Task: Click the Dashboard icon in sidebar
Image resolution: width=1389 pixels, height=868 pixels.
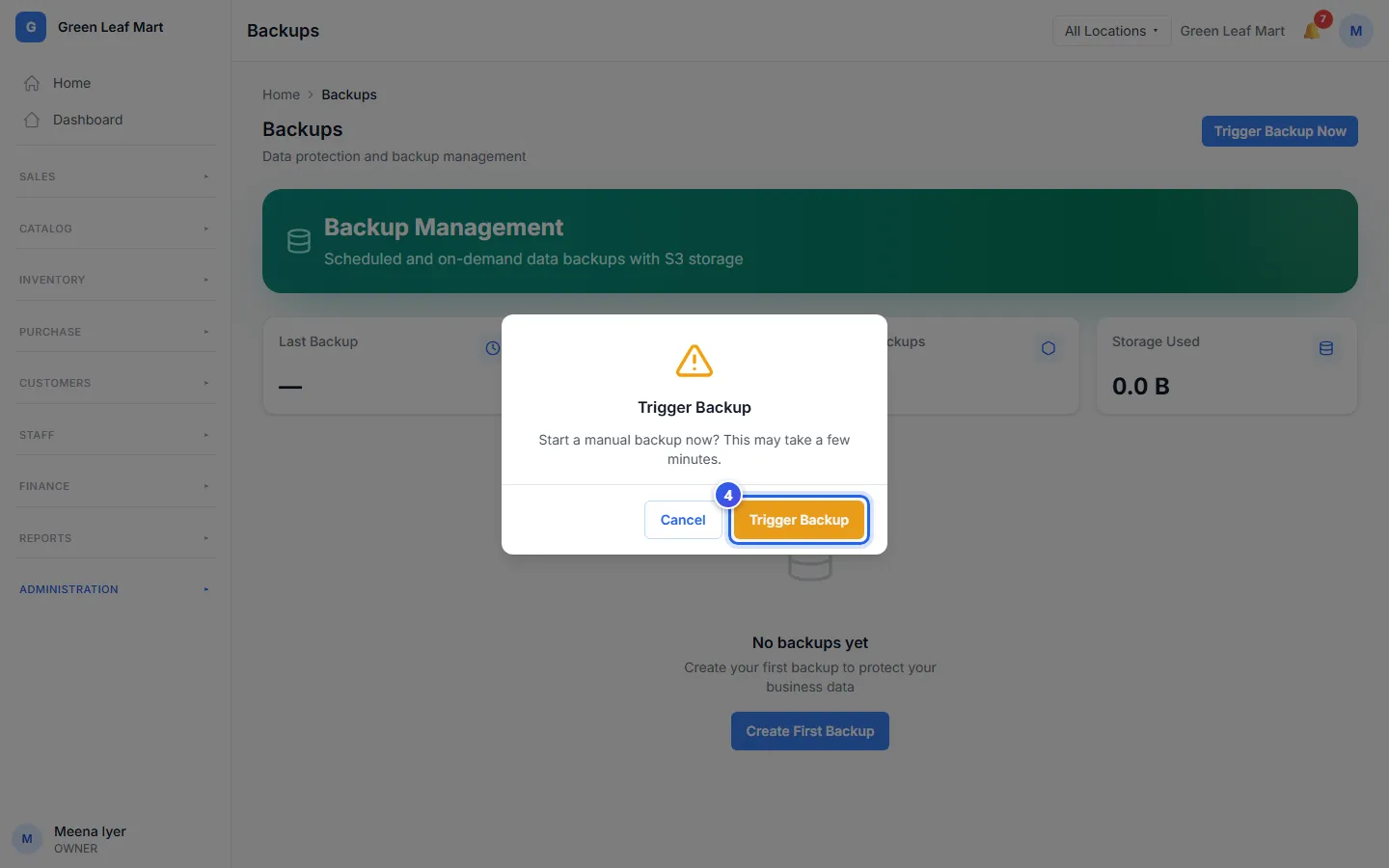Action: pyautogui.click(x=32, y=120)
